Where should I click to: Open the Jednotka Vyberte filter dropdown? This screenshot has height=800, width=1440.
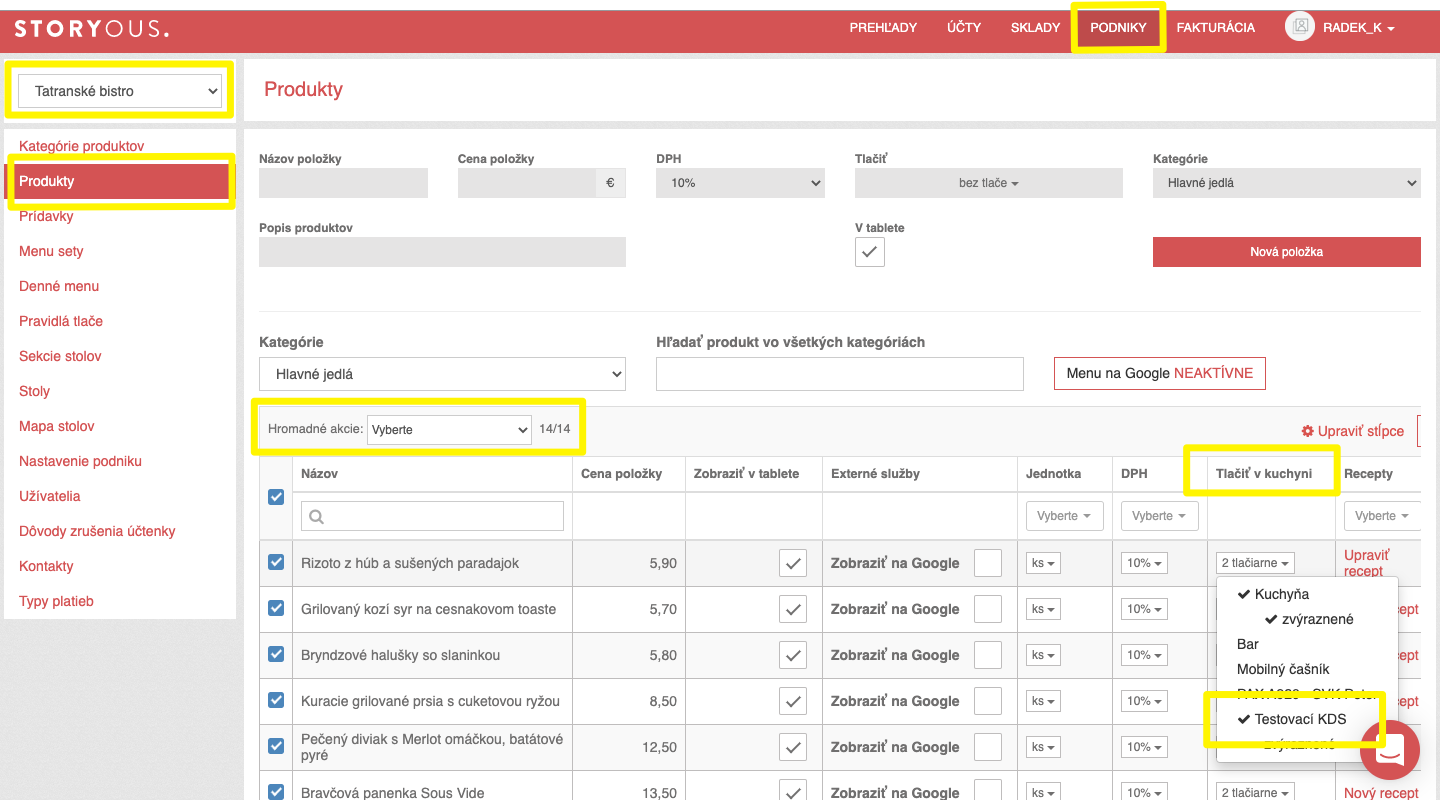1064,516
